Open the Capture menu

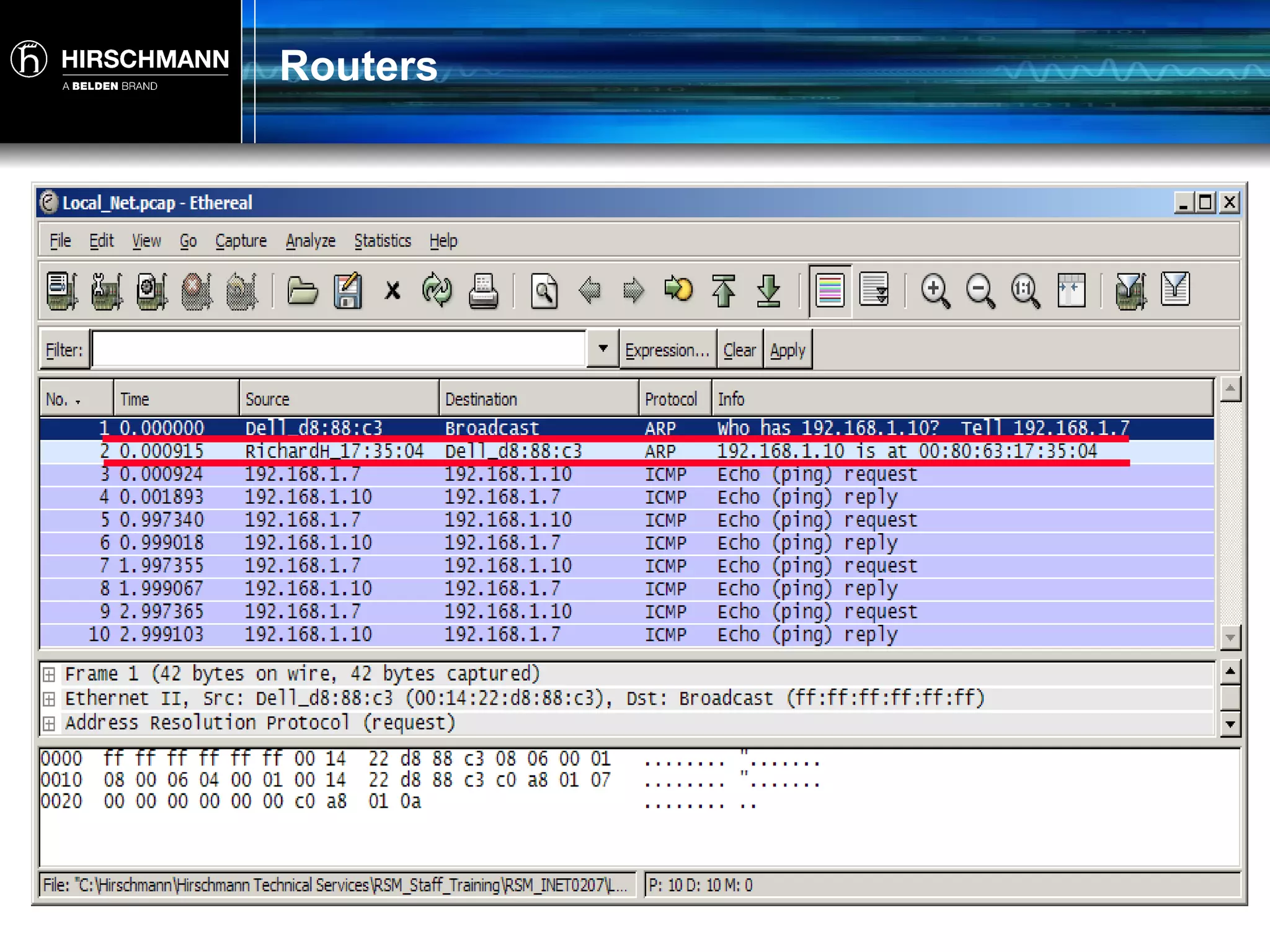coord(241,240)
